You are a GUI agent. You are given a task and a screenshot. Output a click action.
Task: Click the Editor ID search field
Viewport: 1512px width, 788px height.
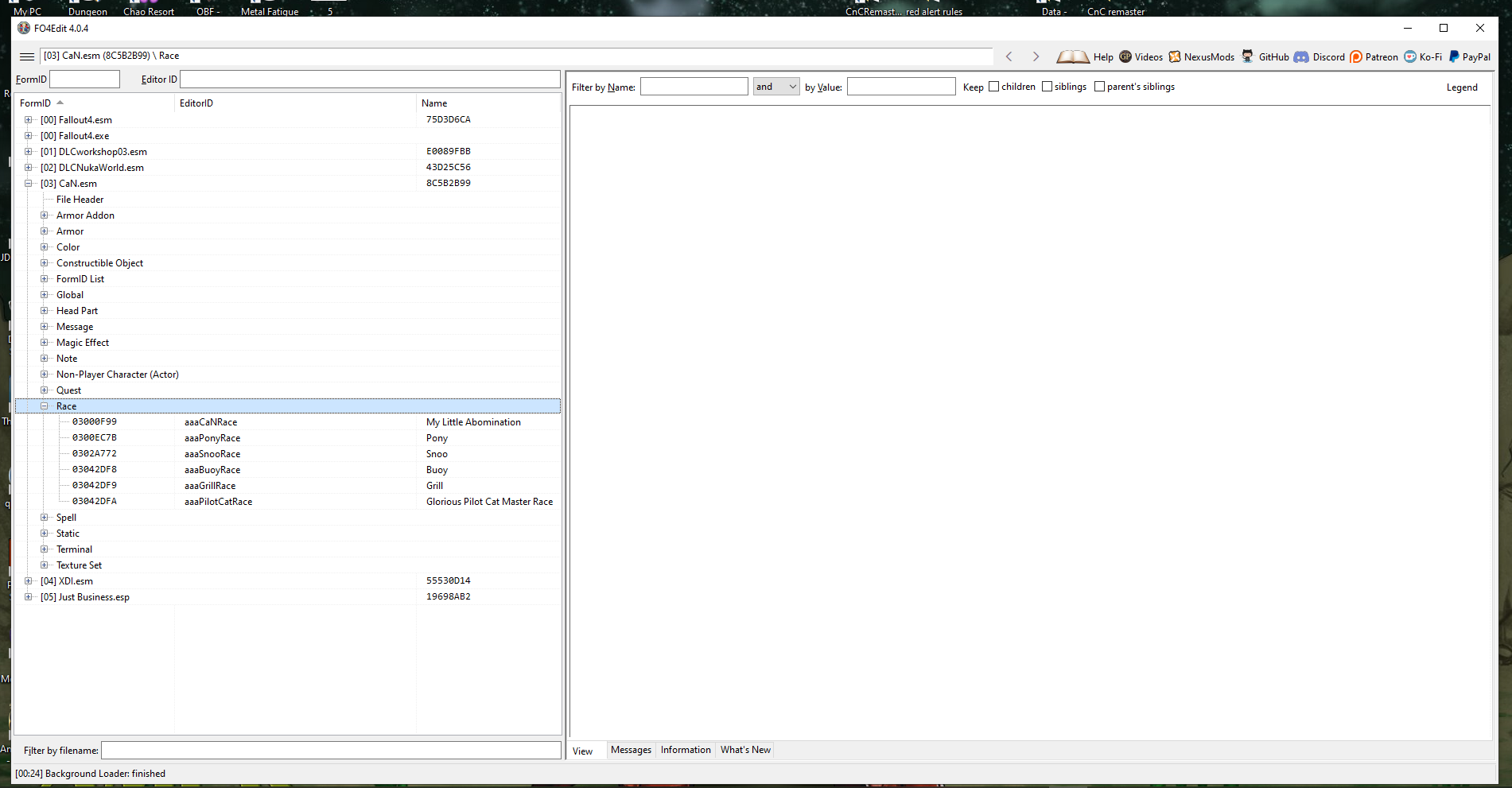tap(370, 80)
